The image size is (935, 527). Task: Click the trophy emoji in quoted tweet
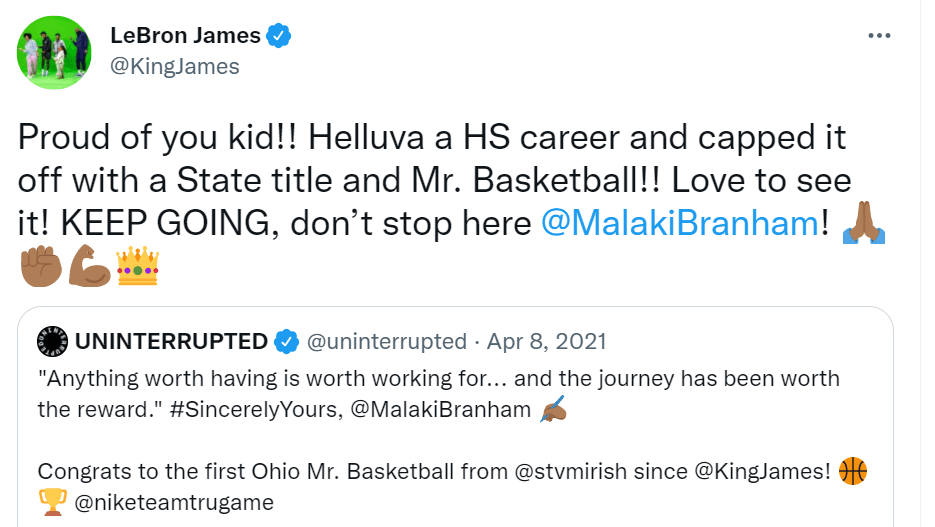(x=50, y=502)
